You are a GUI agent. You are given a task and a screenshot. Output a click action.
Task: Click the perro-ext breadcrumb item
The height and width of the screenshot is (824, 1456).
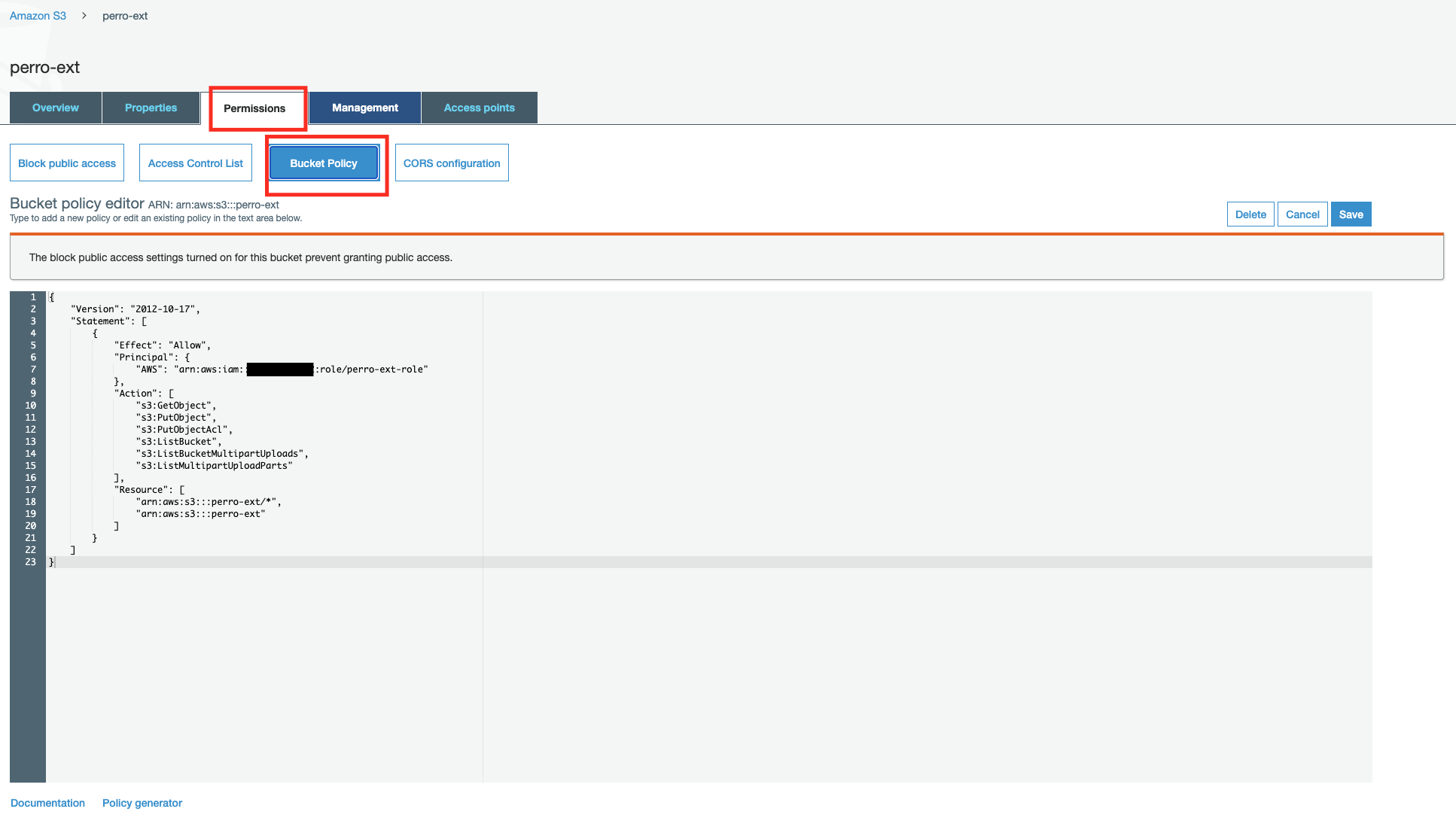pyautogui.click(x=124, y=15)
